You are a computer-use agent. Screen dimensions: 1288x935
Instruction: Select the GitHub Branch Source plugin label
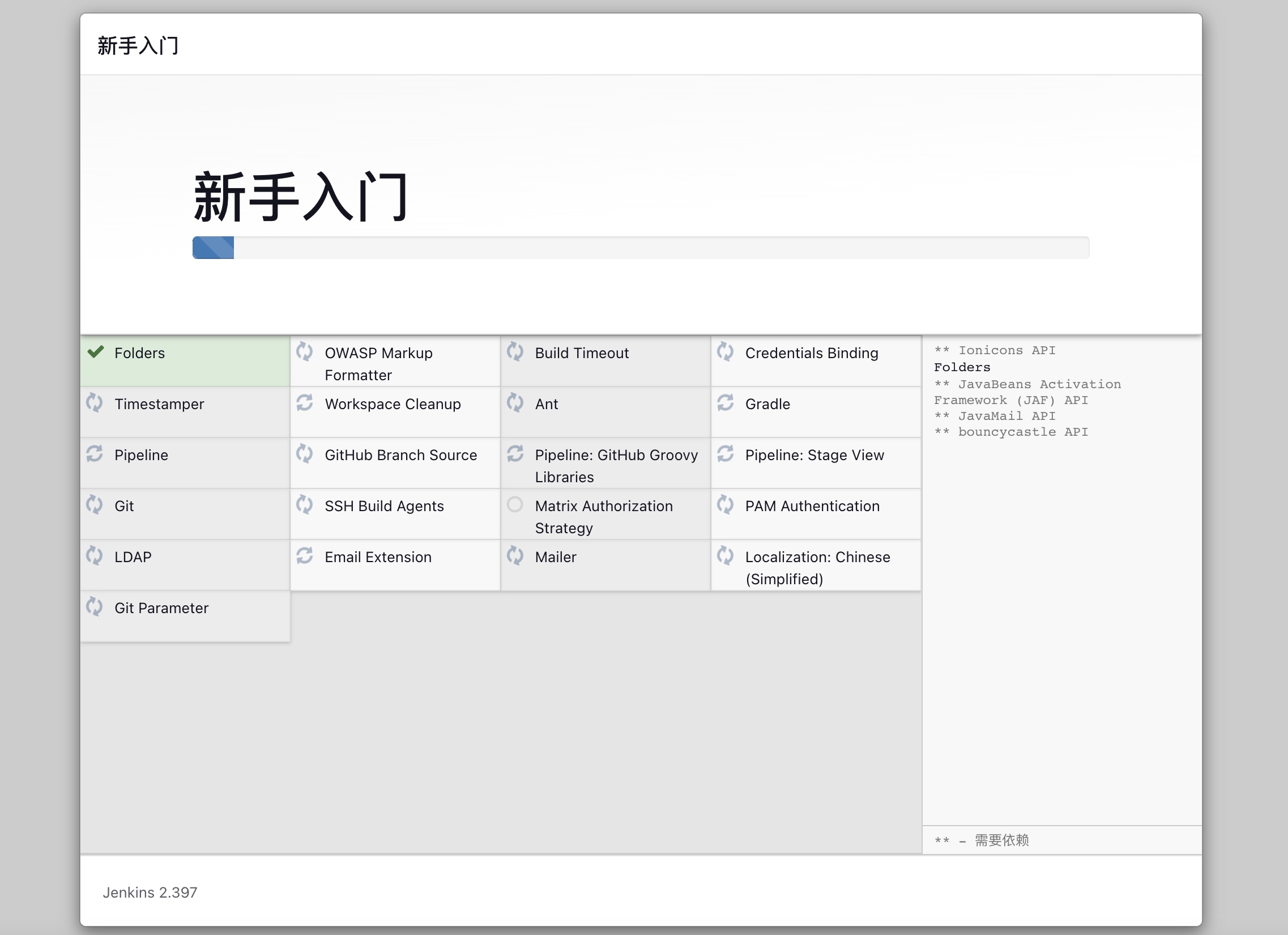[400, 455]
